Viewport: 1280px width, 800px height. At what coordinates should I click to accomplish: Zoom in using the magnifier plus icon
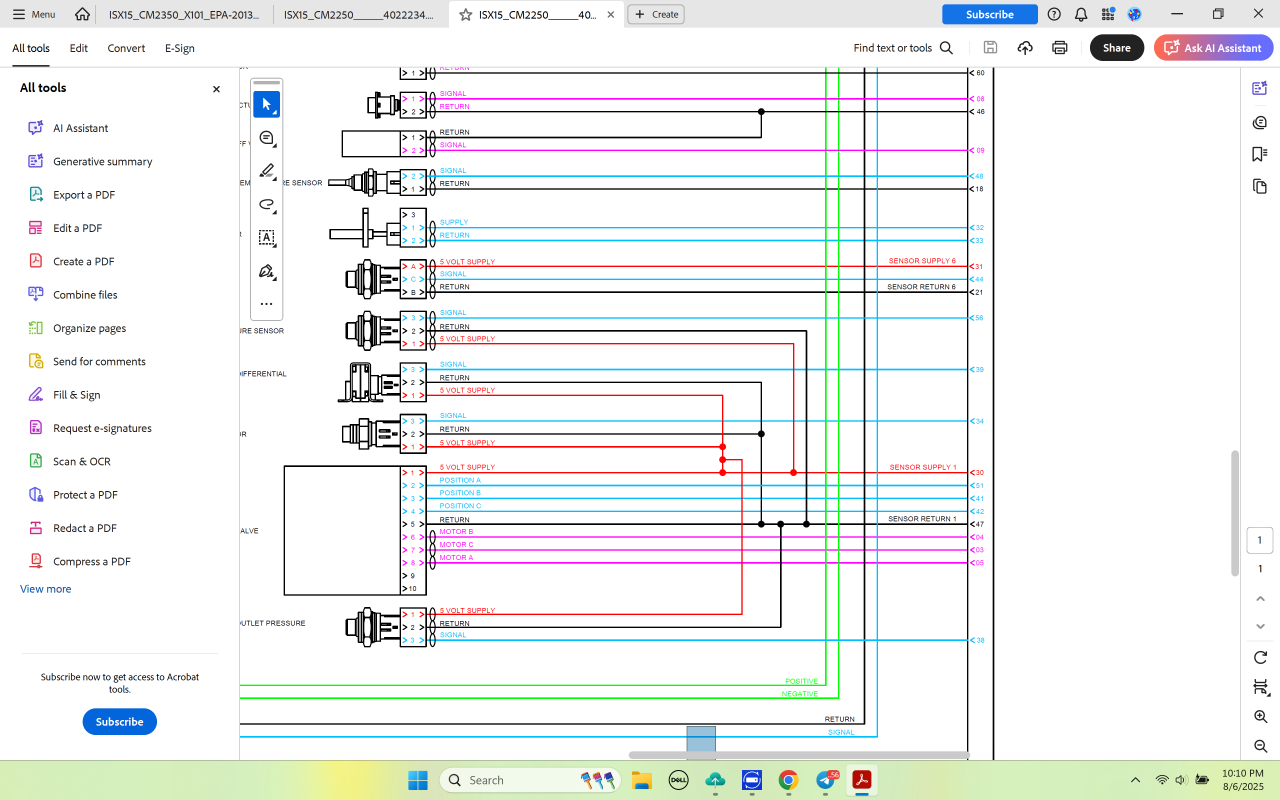point(1260,717)
